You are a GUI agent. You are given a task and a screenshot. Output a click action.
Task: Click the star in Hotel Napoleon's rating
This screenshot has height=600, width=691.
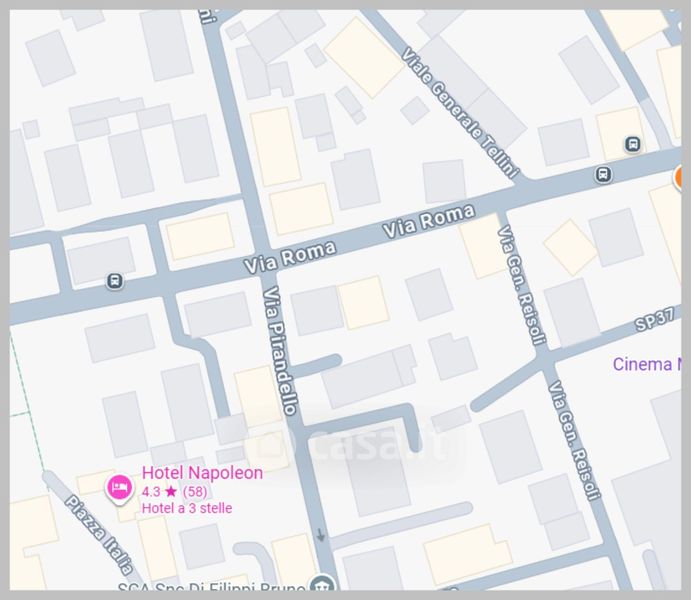click(171, 492)
